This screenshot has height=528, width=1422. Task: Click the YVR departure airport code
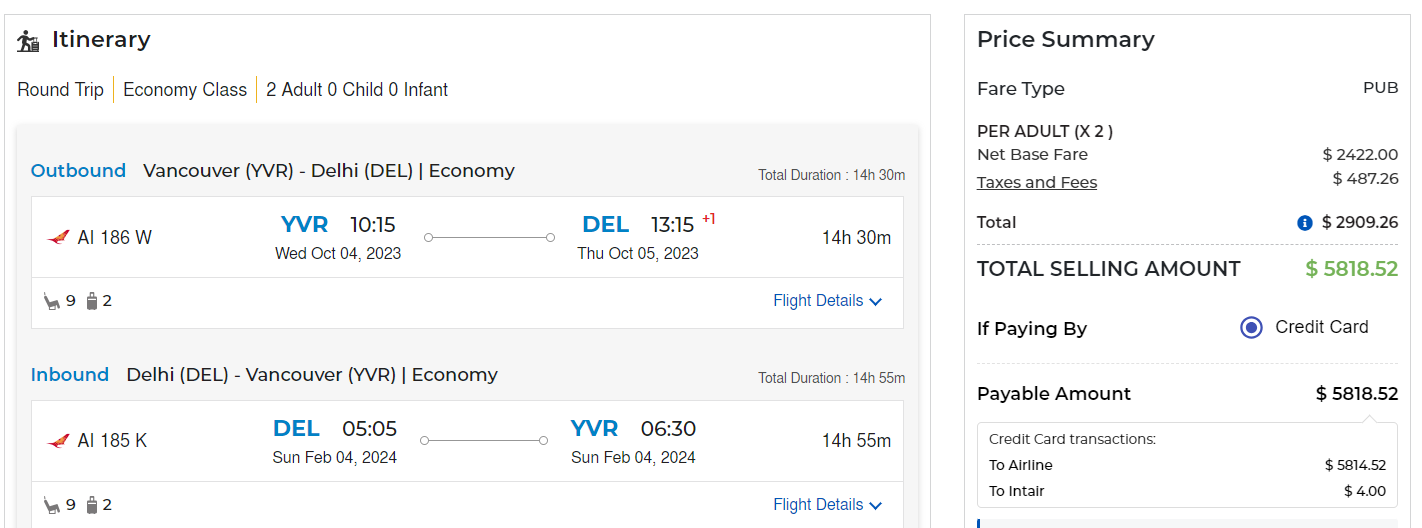[x=304, y=224]
